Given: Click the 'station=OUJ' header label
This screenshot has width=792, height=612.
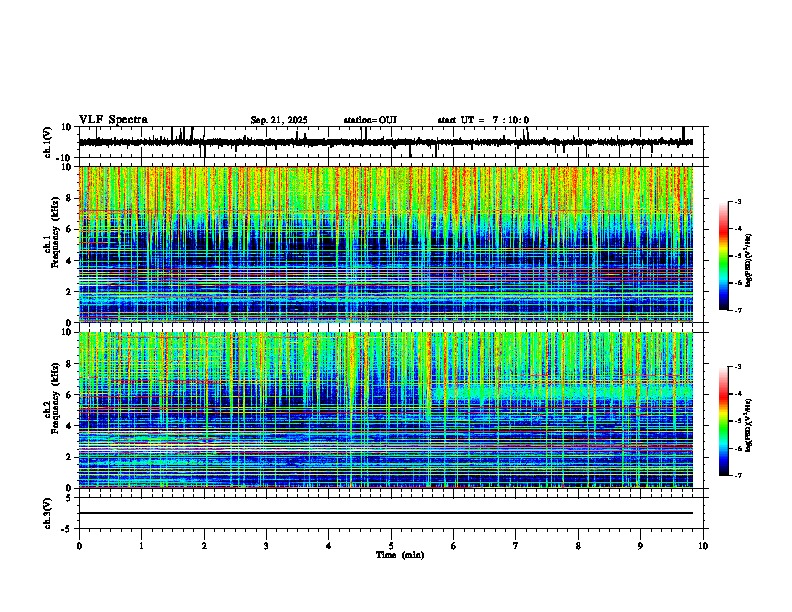Looking at the screenshot, I should point(370,120).
